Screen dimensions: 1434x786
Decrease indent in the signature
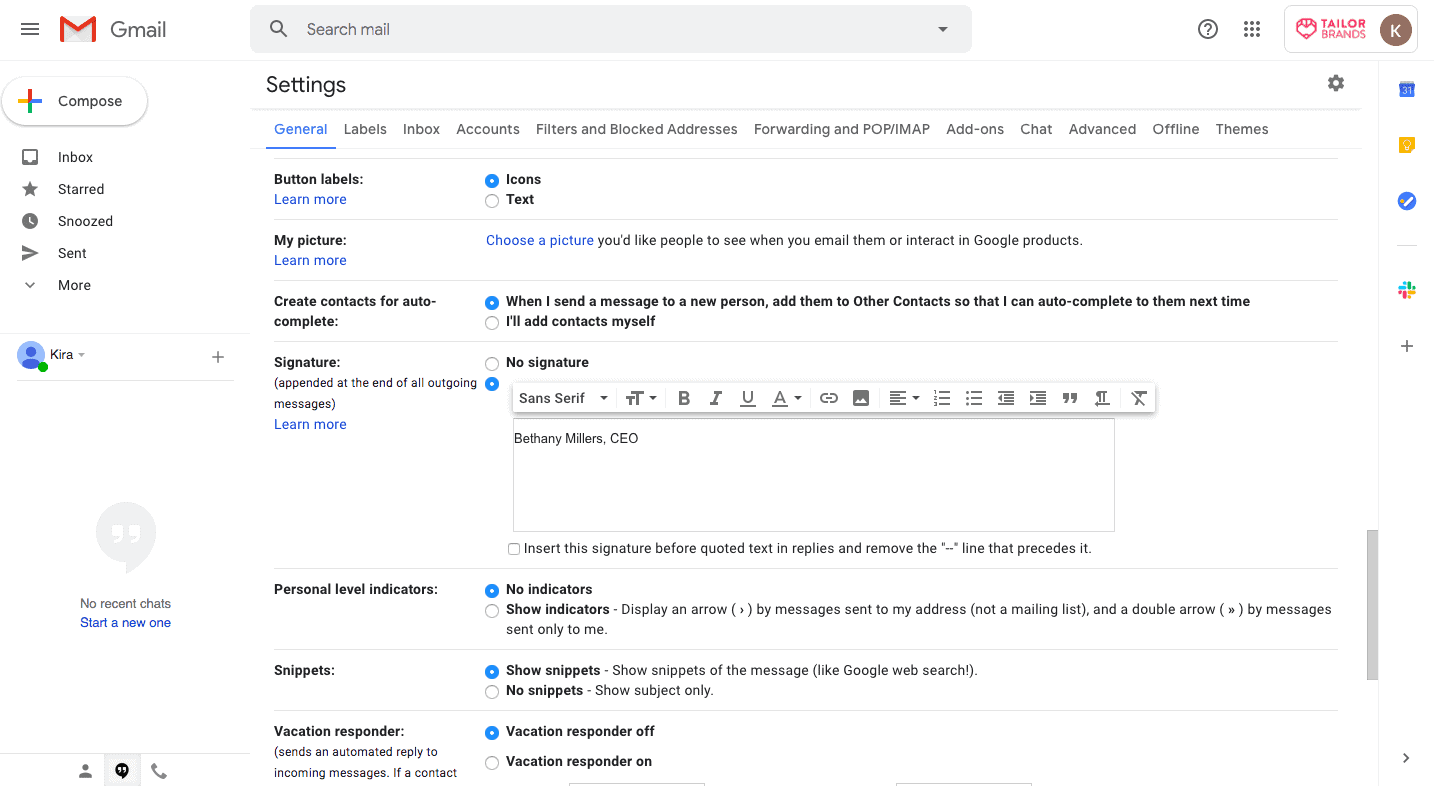coord(1006,398)
